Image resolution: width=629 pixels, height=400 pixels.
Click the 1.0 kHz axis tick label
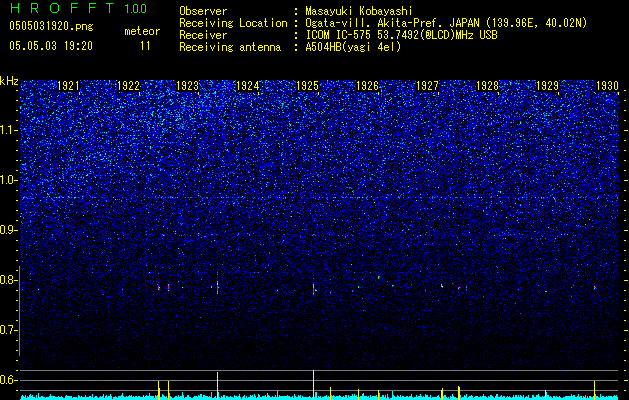[8, 180]
